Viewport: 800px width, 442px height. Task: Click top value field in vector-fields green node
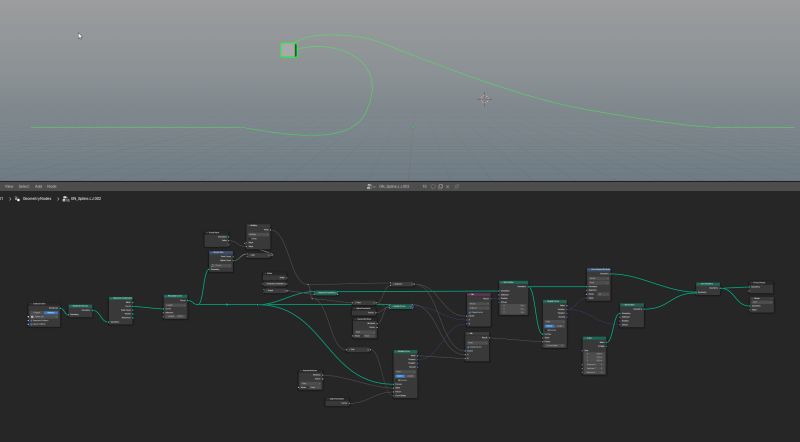point(595,353)
